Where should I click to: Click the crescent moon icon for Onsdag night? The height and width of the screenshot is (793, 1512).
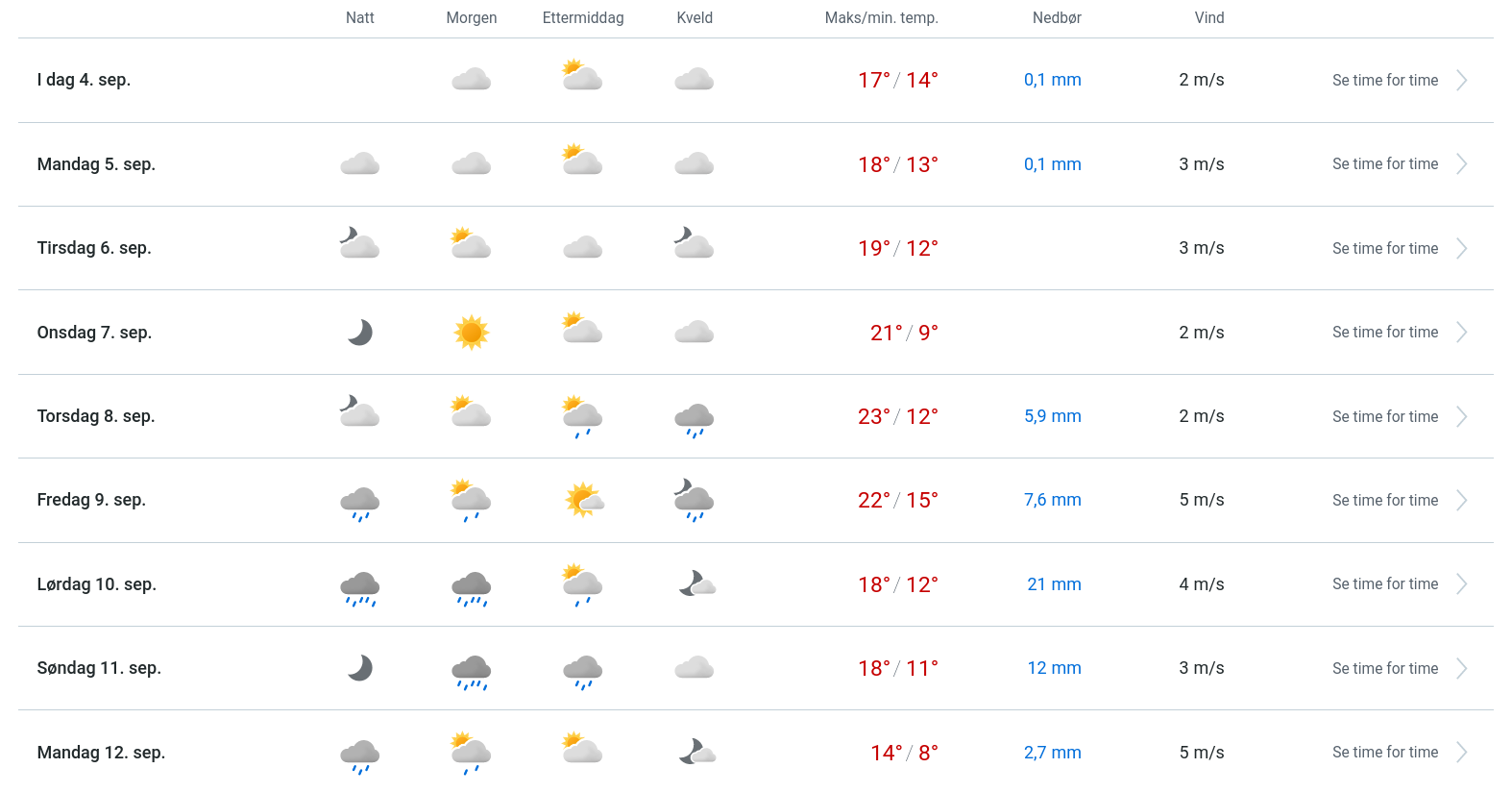(360, 333)
